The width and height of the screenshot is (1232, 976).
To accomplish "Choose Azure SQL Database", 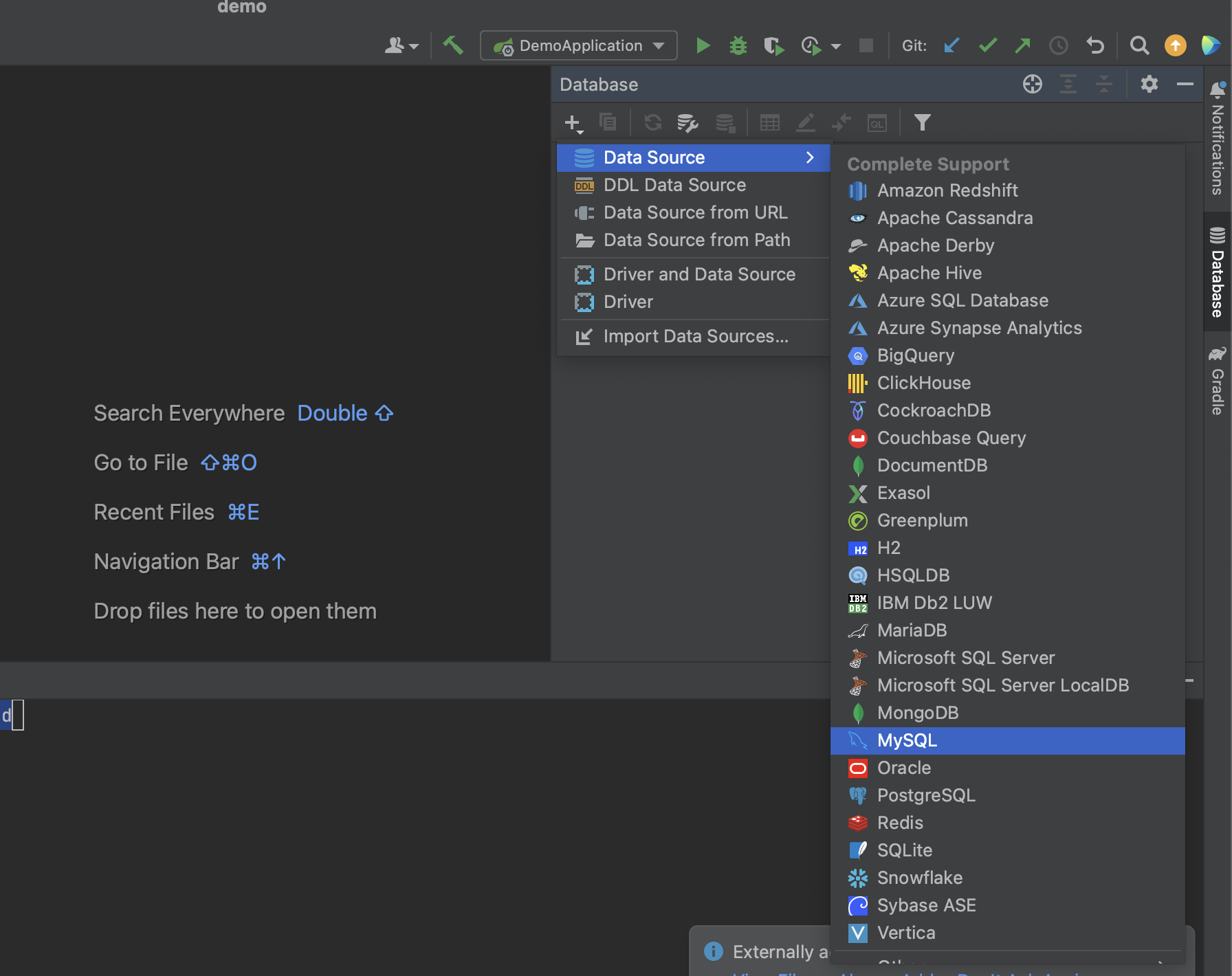I will pos(1008,300).
